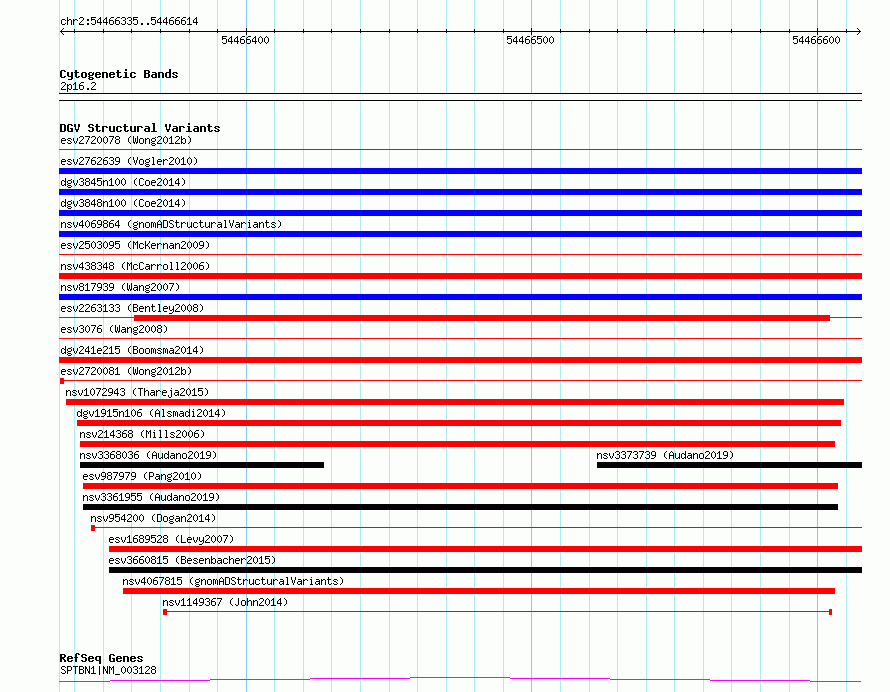890x692 pixels.
Task: Click the red bar below nsv438348 (McCarroll2006)
Action: coord(460,276)
